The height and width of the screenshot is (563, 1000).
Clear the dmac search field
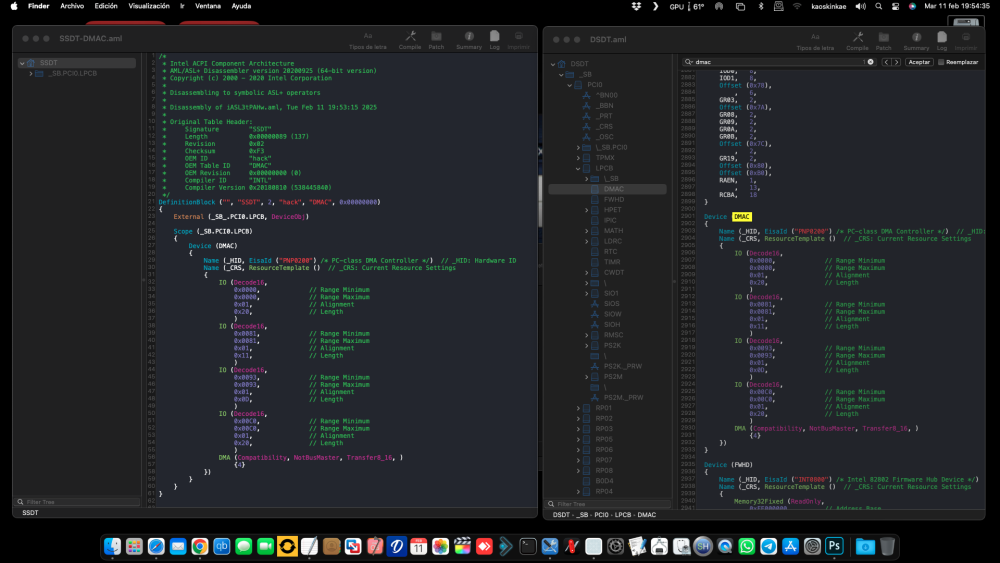pyautogui.click(x=871, y=62)
